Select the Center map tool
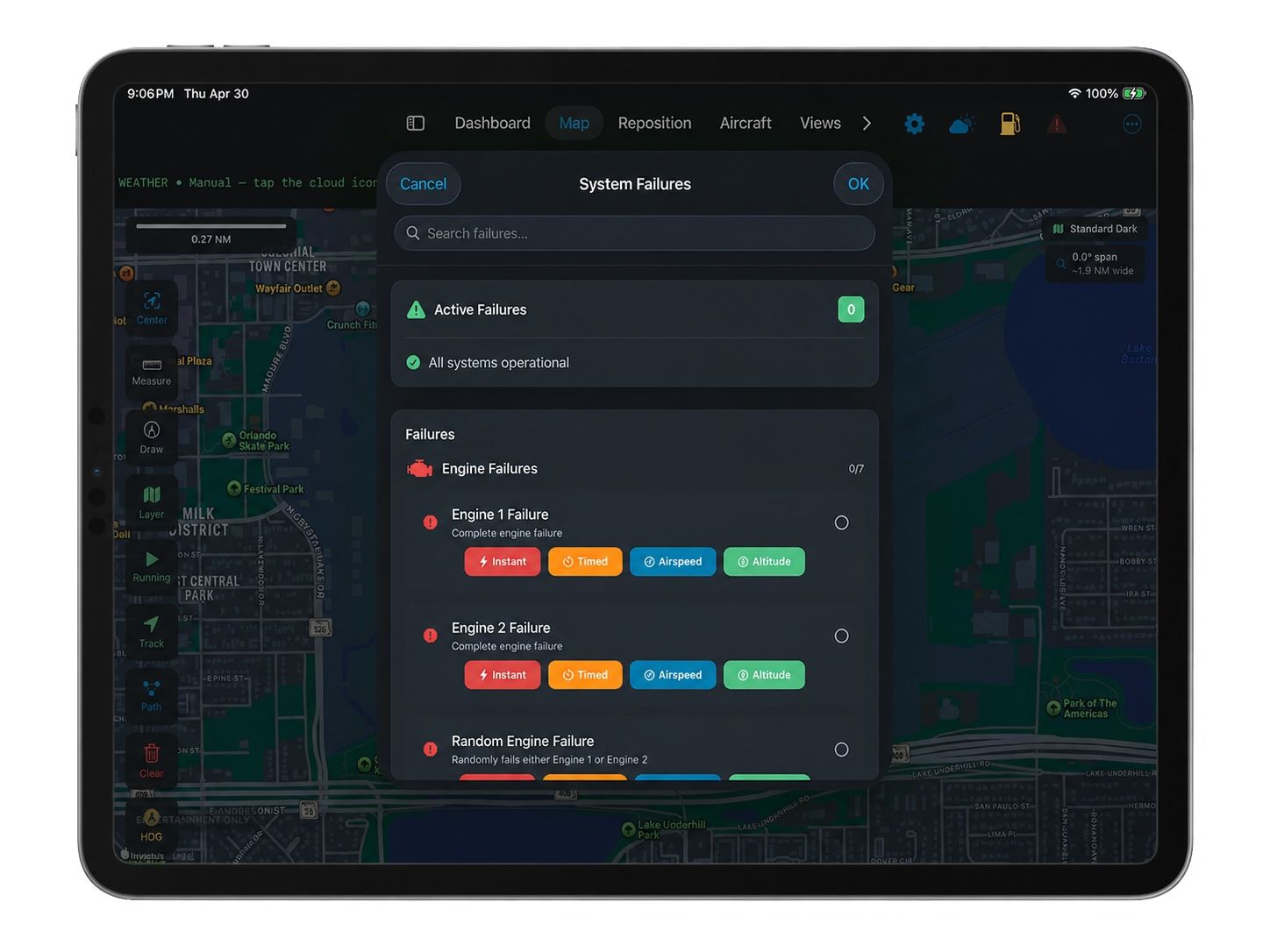Viewport: 1270px width, 952px height. click(x=152, y=309)
